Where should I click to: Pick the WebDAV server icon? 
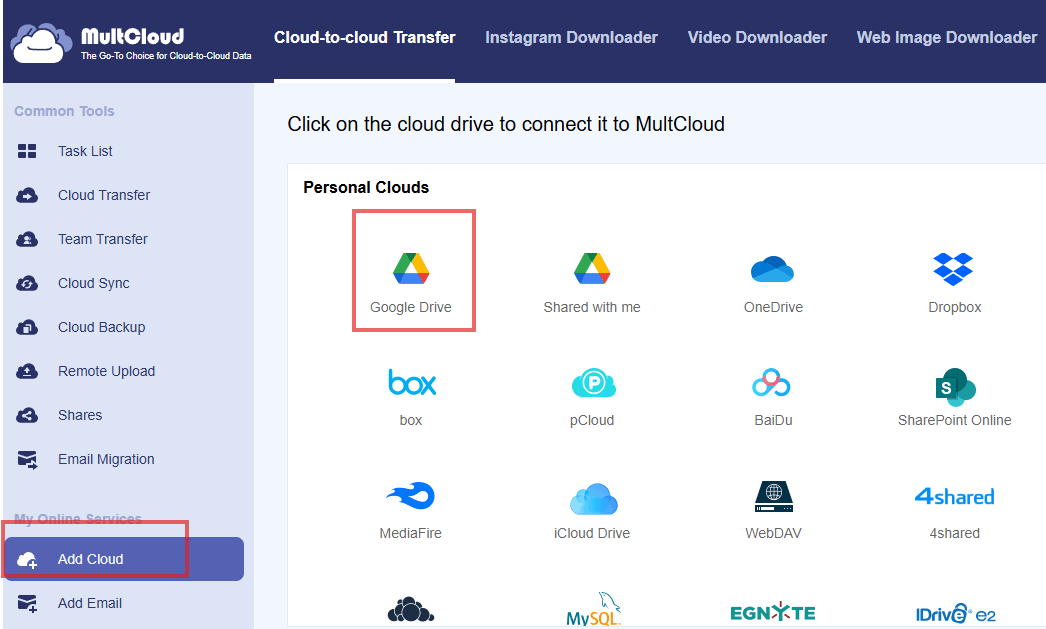[773, 496]
